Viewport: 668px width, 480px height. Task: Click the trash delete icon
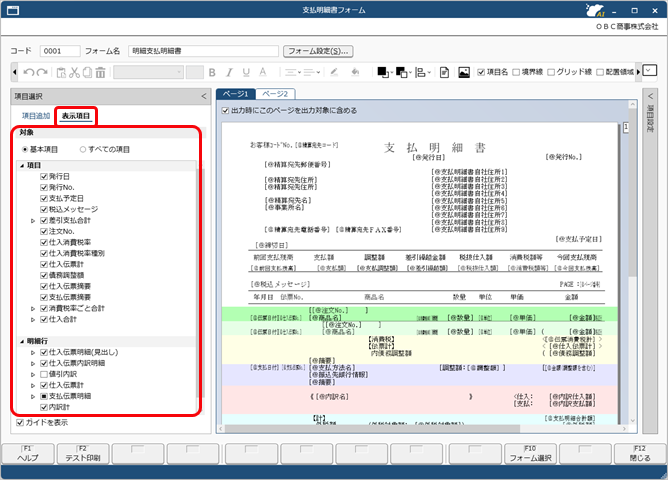point(101,72)
